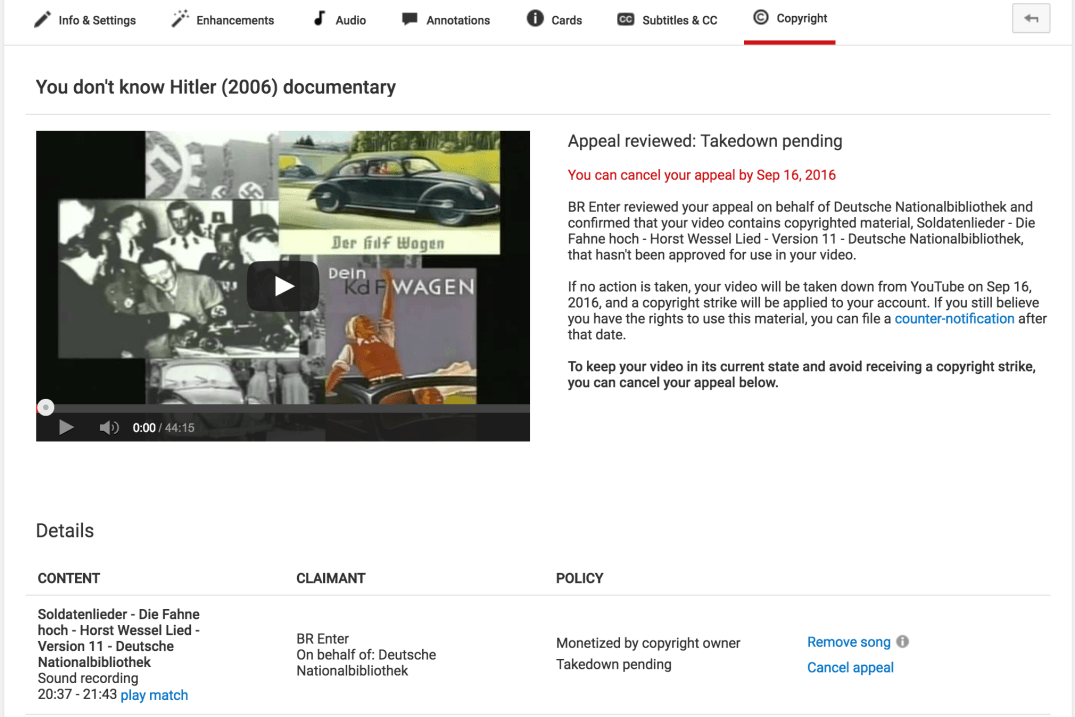The image size is (1075, 717).
Task: Click the Annotations speech bubble icon
Action: pyautogui.click(x=409, y=18)
